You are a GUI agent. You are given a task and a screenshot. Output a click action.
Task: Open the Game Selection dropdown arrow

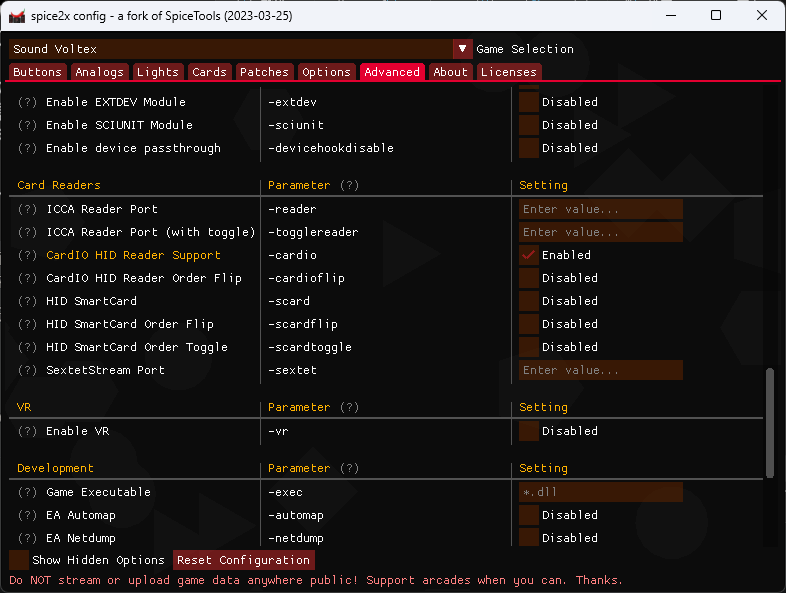462,49
